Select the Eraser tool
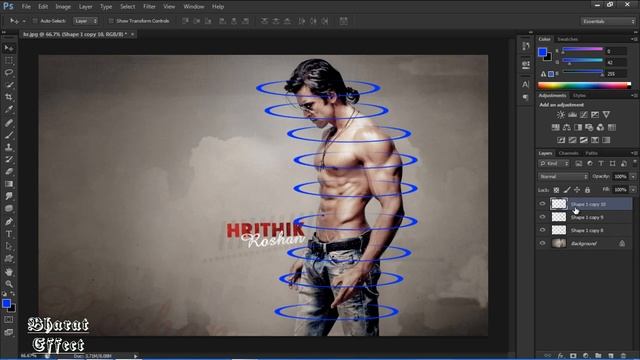640x360 pixels. click(9, 171)
